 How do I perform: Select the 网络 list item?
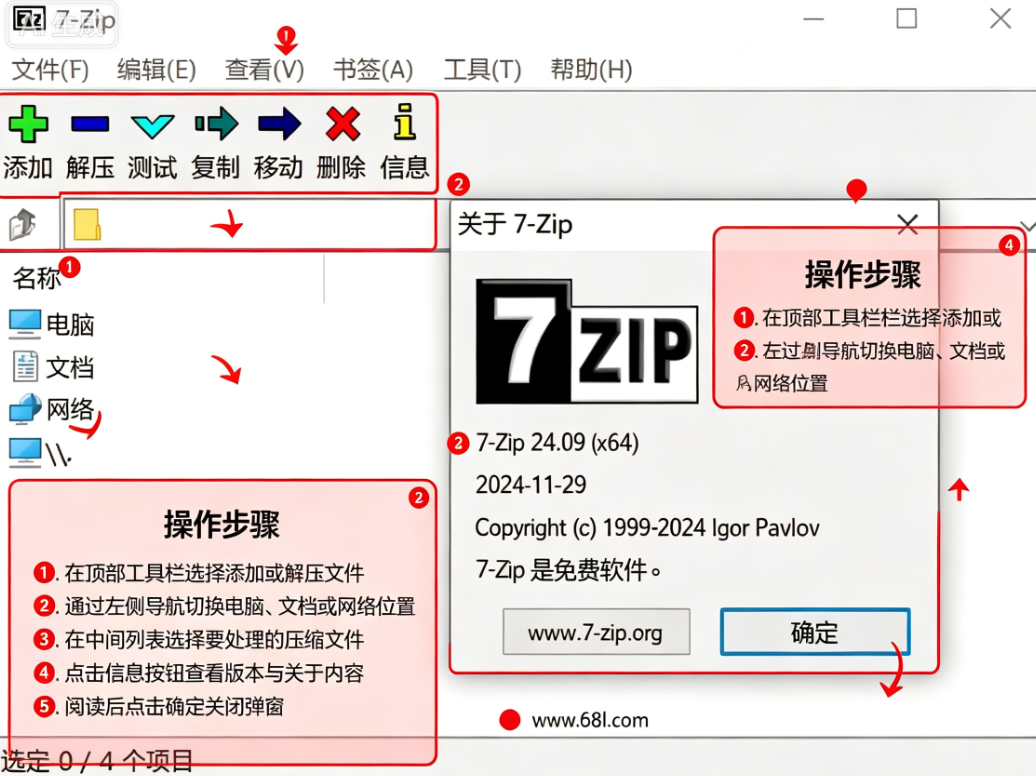52,409
